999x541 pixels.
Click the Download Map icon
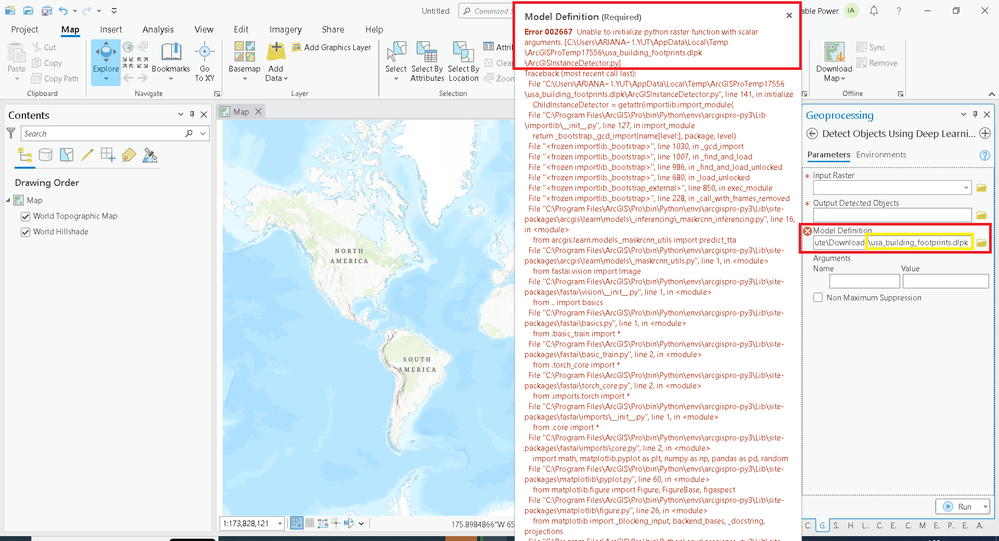click(x=834, y=52)
